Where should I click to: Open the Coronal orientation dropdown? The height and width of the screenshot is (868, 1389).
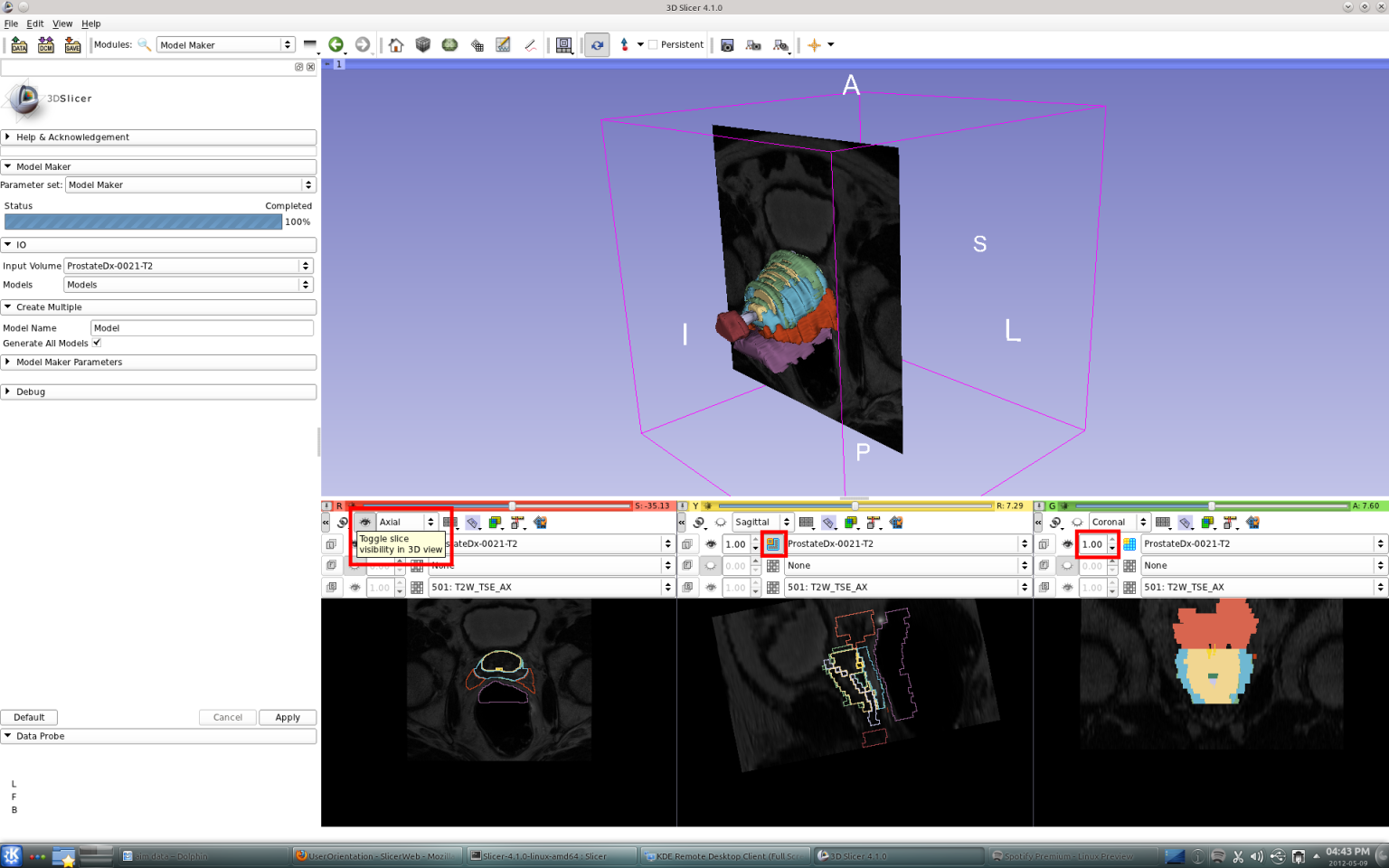click(x=1119, y=523)
